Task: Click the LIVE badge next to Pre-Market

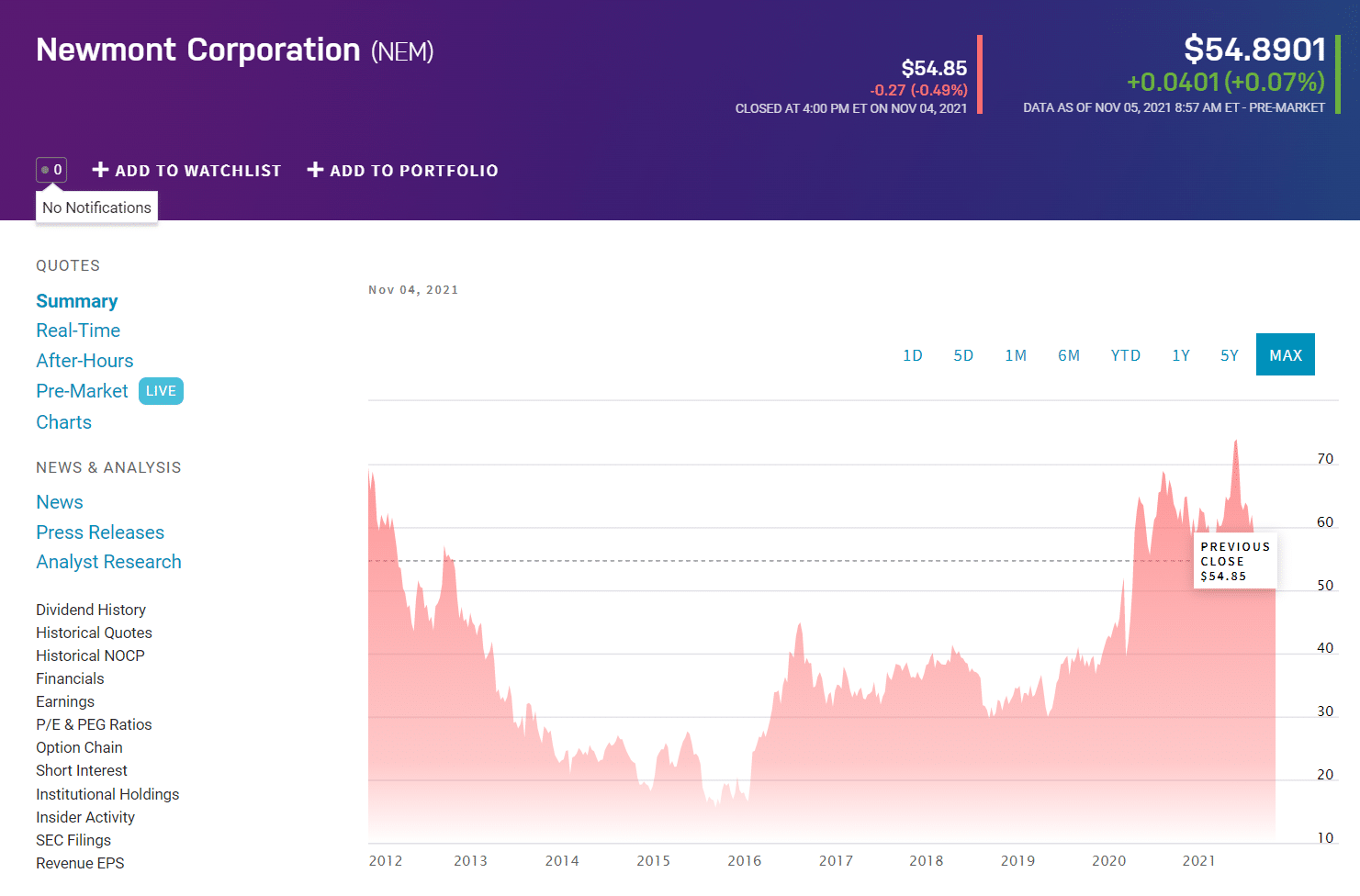Action: [161, 391]
